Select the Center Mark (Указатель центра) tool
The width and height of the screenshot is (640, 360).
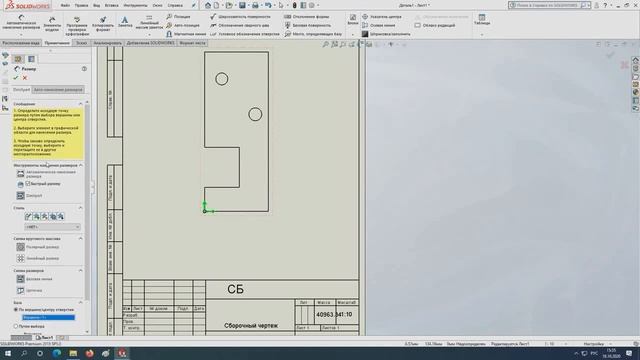382,17
